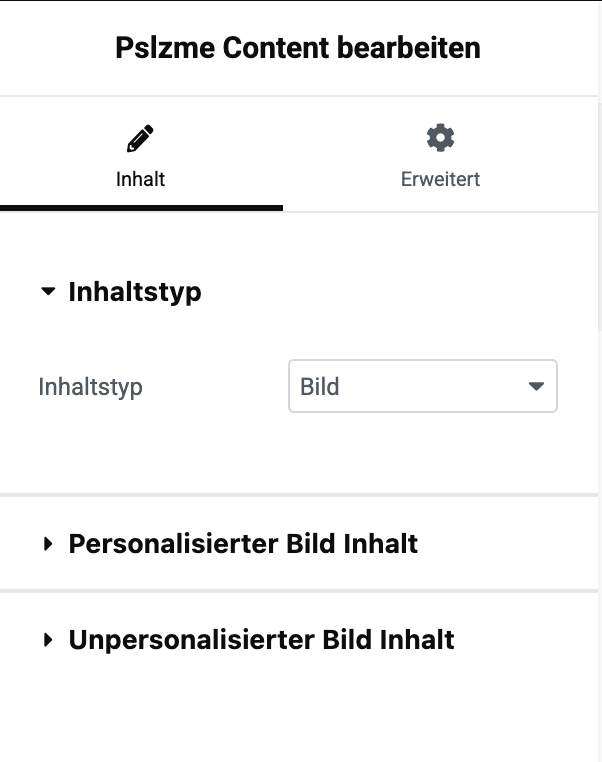
Task: Click divider line above Personalisierter Bild Inhalt
Action: click(x=300, y=494)
